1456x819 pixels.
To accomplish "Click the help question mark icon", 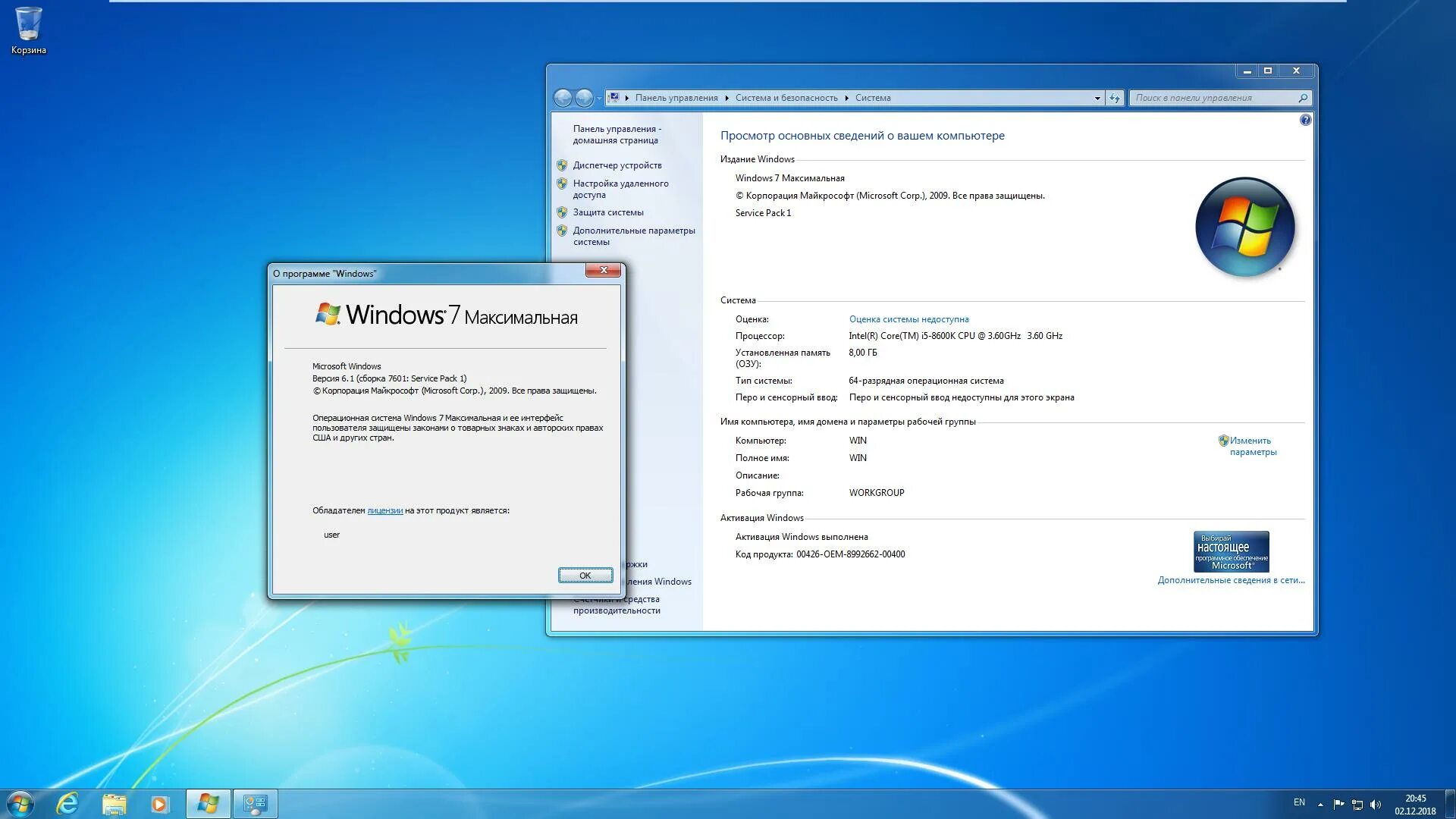I will tap(1305, 120).
